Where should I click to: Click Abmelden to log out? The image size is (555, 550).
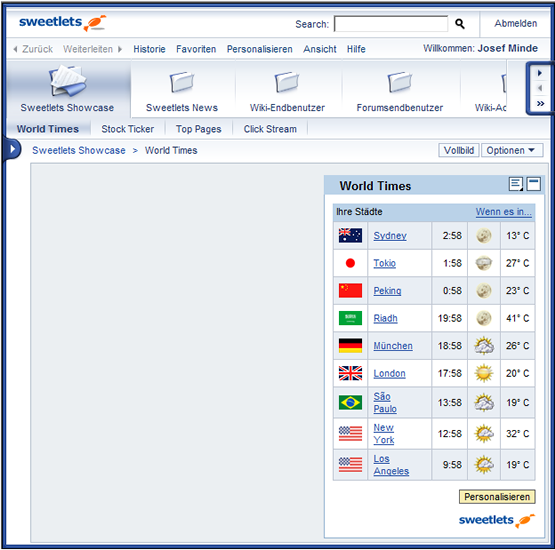pyautogui.click(x=515, y=23)
